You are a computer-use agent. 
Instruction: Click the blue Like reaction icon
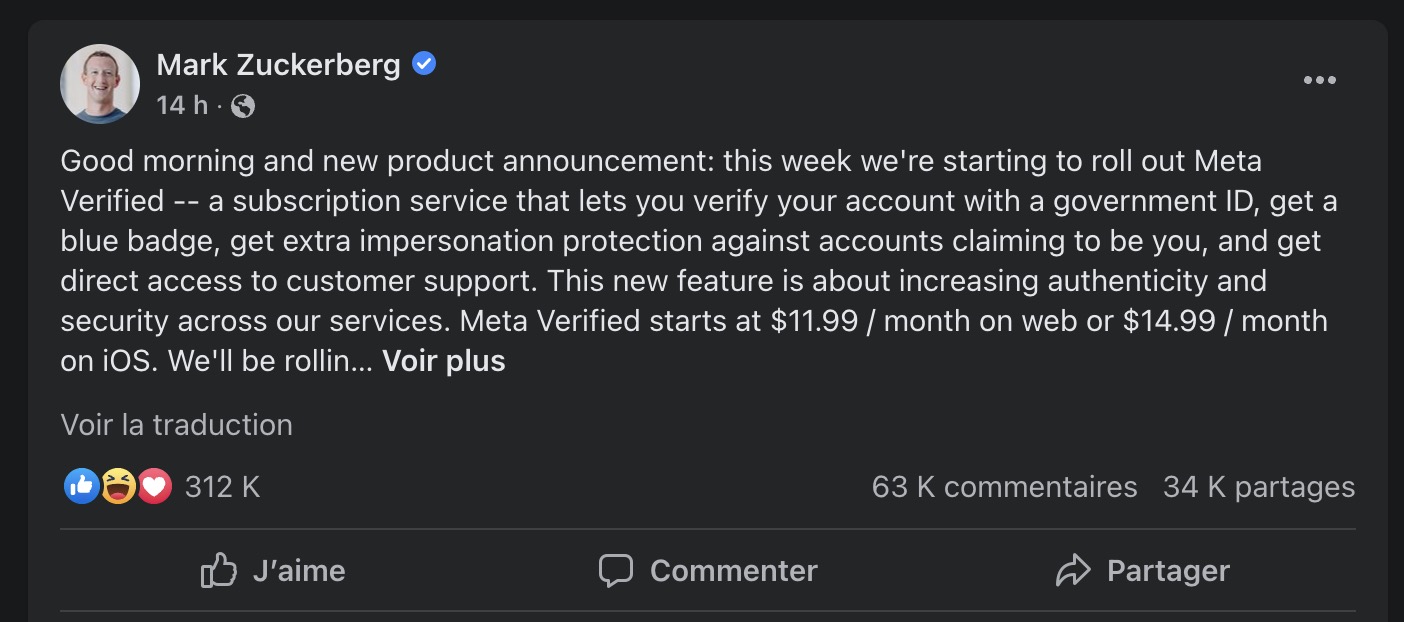pos(81,487)
